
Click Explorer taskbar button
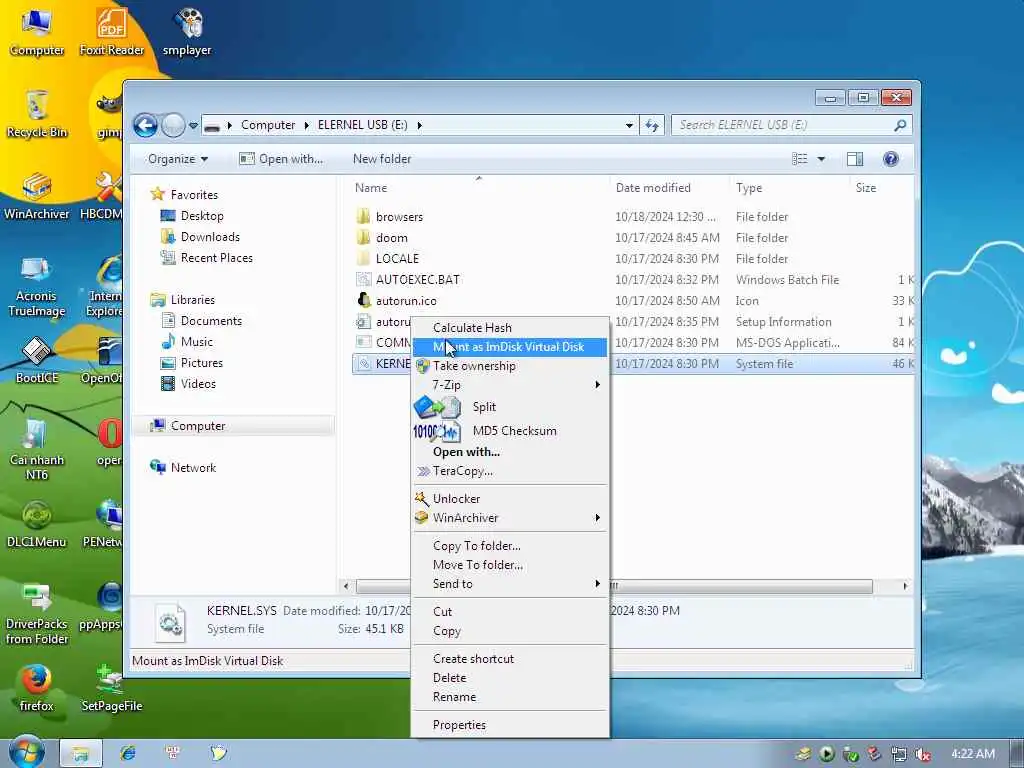[81, 754]
